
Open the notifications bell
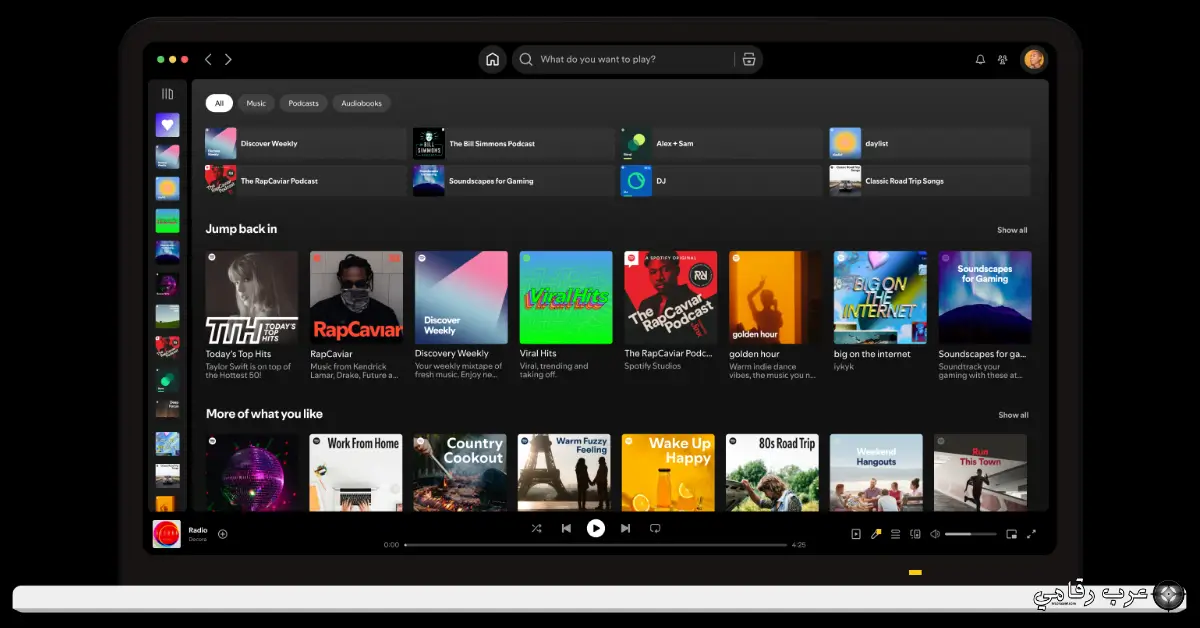(980, 59)
